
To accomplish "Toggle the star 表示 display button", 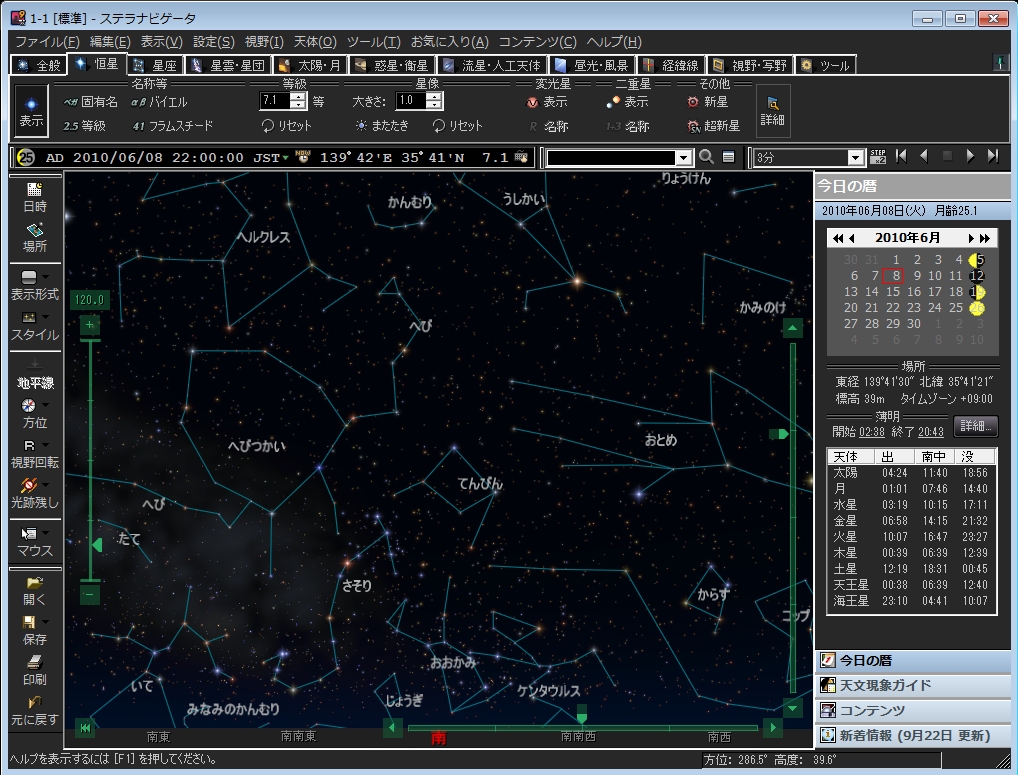I will [x=31, y=110].
